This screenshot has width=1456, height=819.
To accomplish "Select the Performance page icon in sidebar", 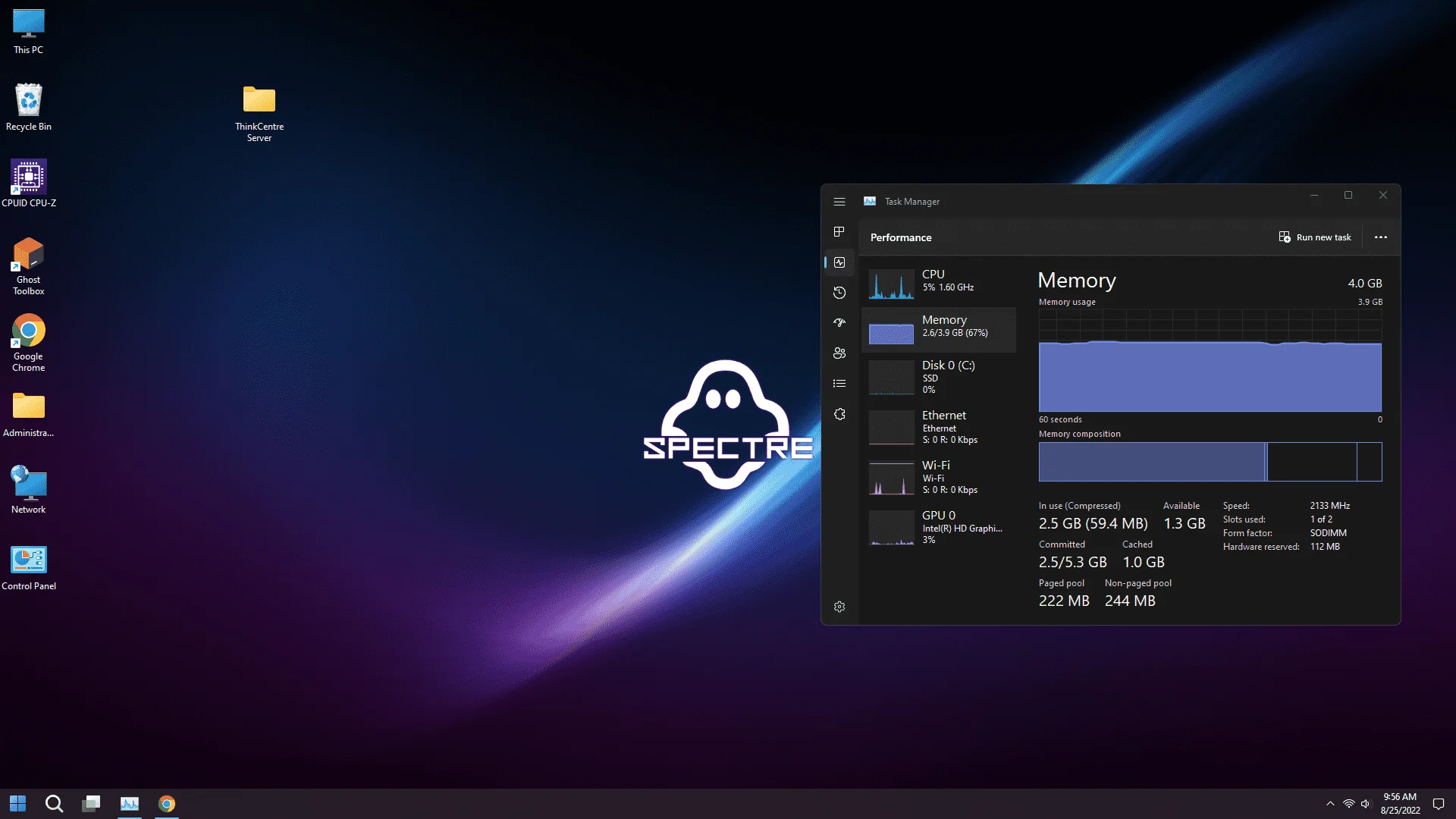I will [839, 262].
